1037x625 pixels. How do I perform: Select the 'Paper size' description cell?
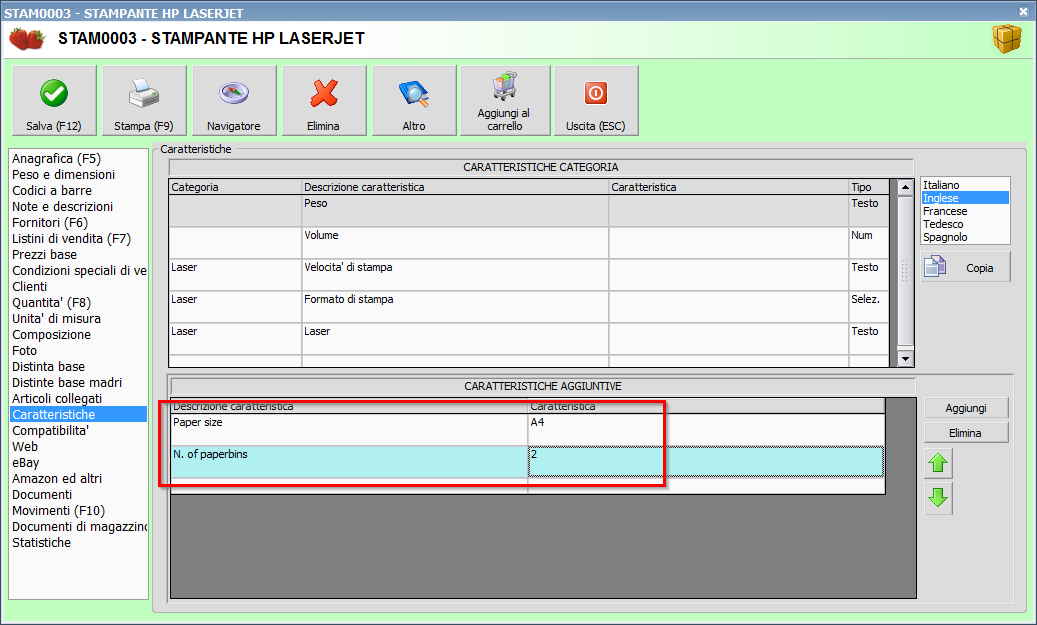click(349, 429)
